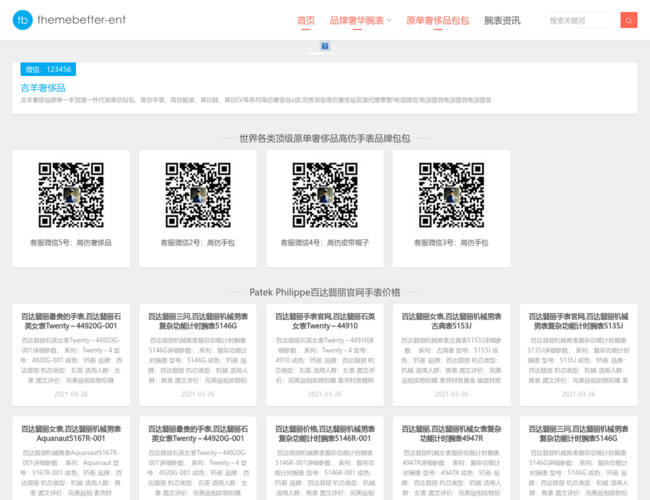Open article 复杂功能计时腕表5146R-001
Image resolution: width=650 pixels, height=500 pixels.
pyautogui.click(x=325, y=434)
